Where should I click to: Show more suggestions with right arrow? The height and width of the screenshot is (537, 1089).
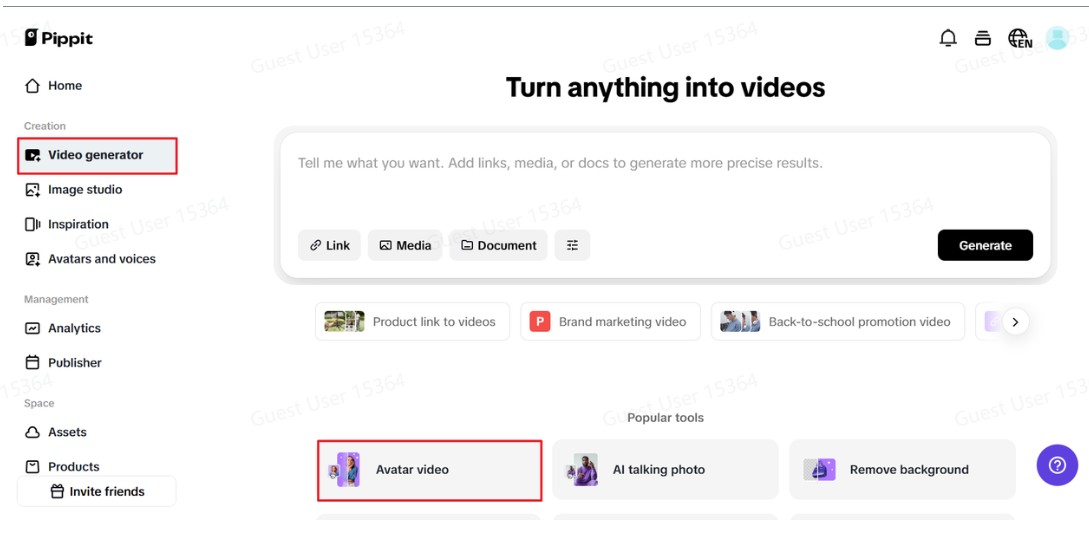pos(1015,322)
